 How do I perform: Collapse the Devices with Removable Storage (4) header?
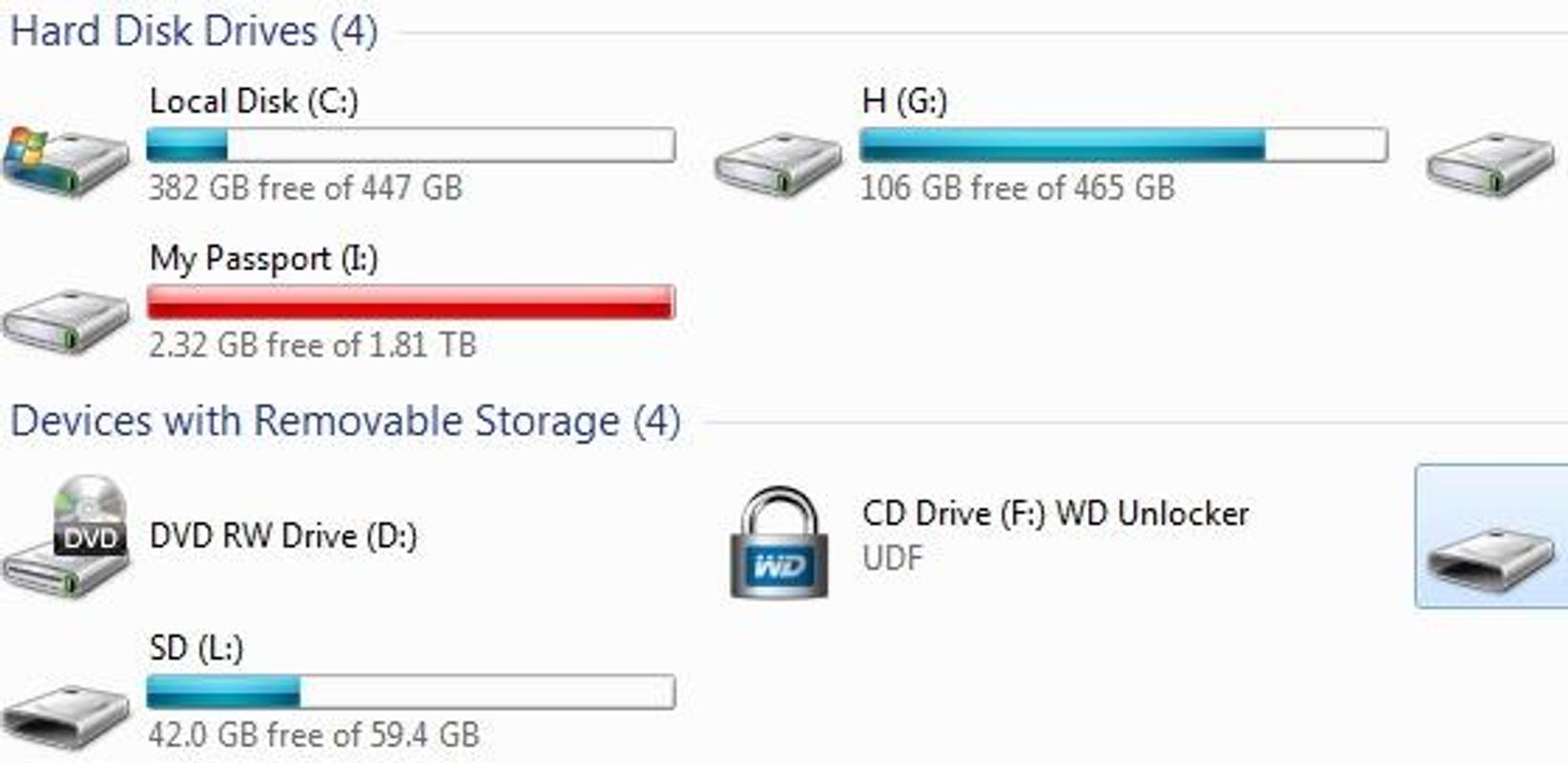pos(345,421)
